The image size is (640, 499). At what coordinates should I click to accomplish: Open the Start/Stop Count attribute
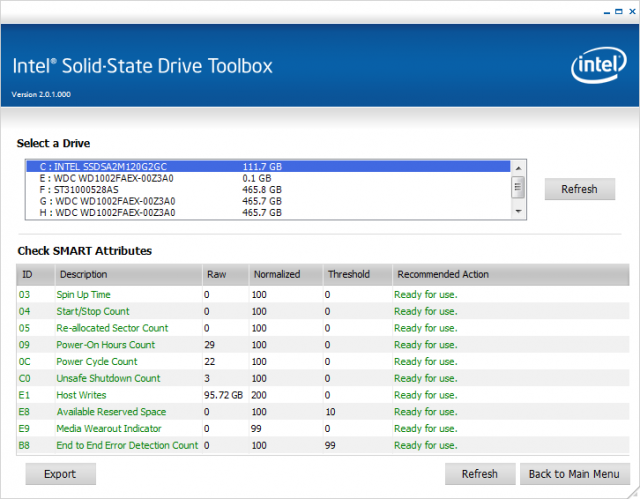[93, 311]
